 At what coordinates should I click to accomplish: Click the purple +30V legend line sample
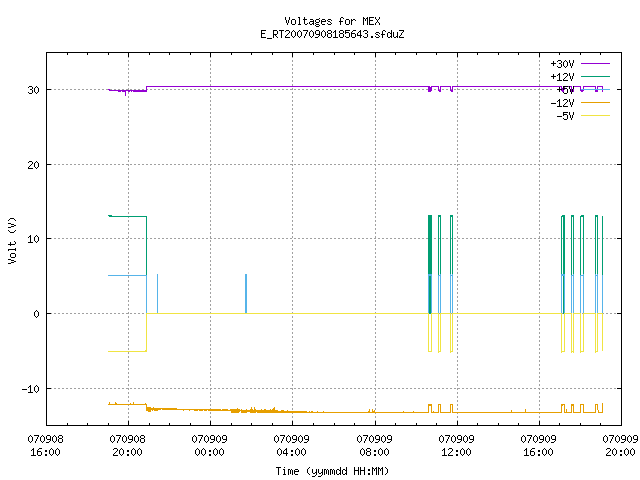[595, 63]
